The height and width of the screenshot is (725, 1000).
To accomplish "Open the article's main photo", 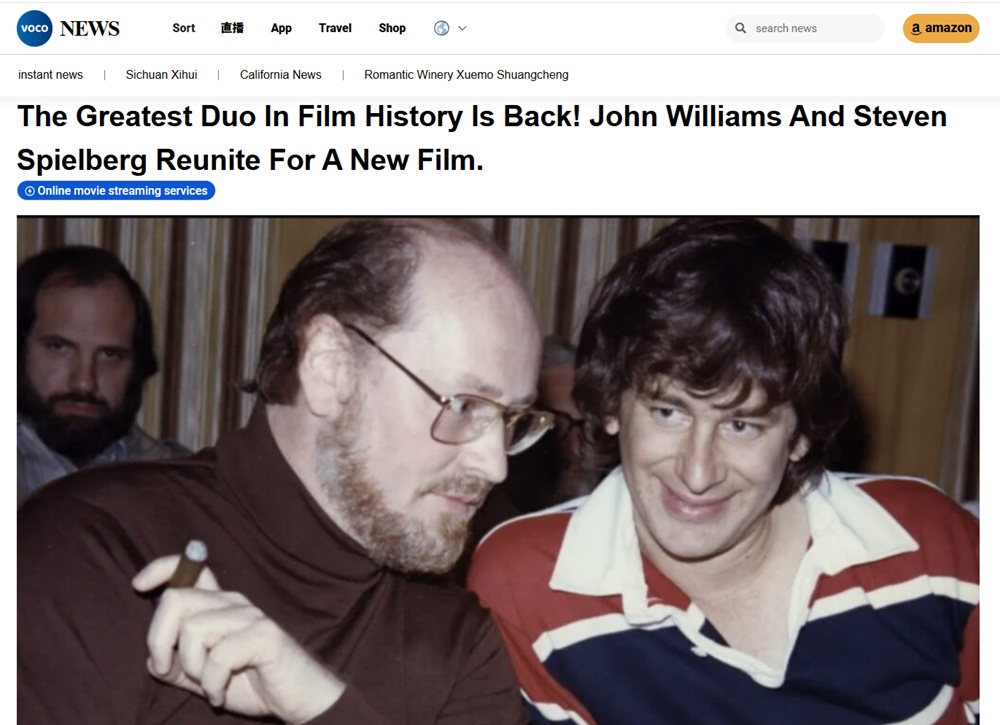I will (x=498, y=470).
